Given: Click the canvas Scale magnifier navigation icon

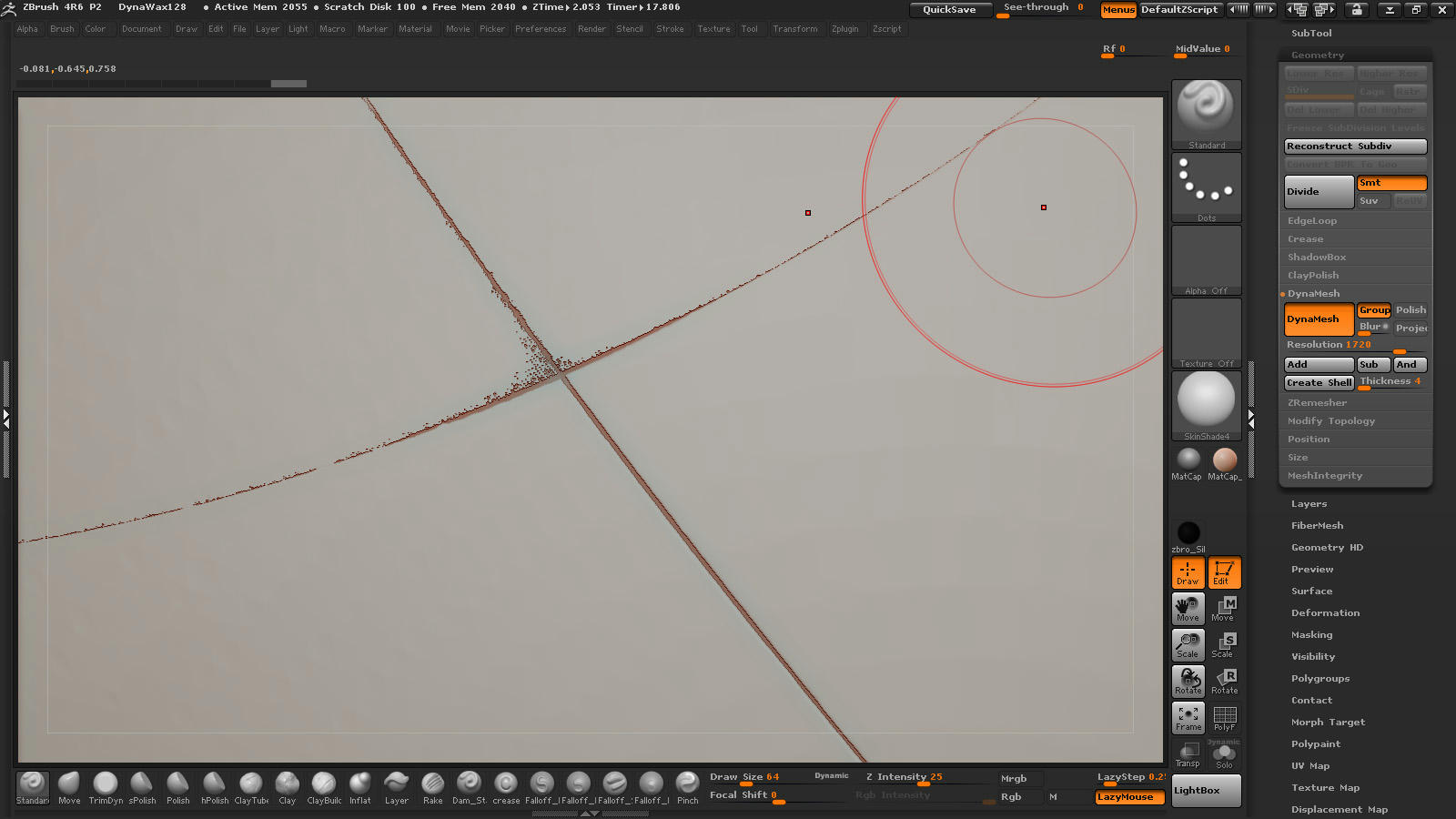Looking at the screenshot, I should point(1188,645).
